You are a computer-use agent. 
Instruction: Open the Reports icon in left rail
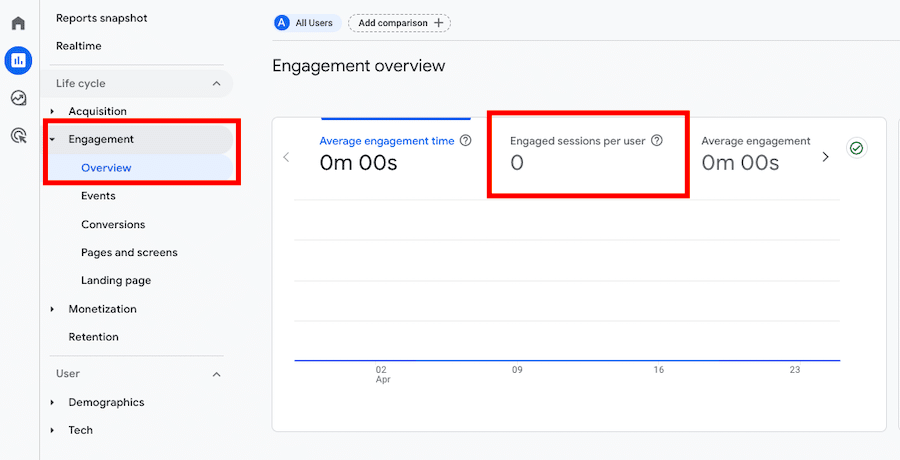[18, 60]
